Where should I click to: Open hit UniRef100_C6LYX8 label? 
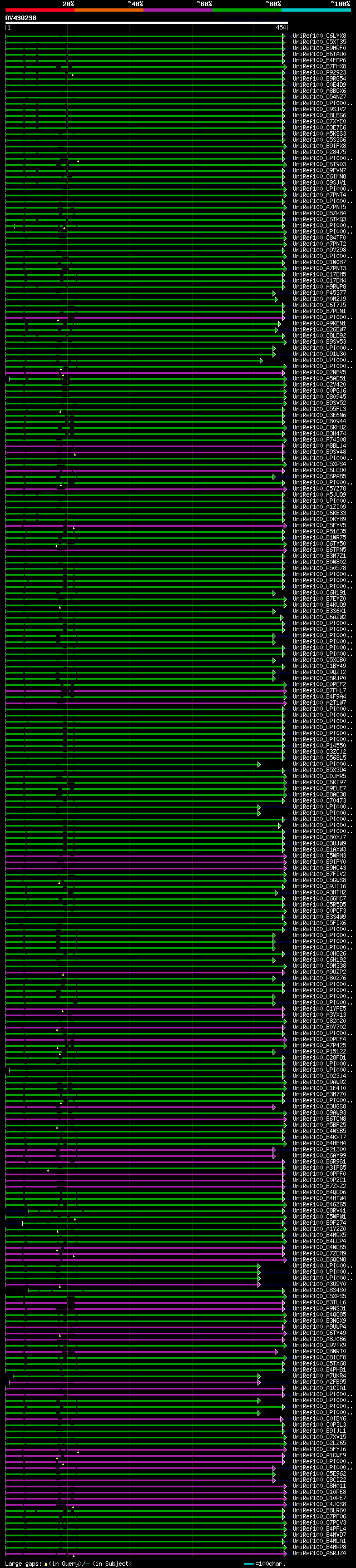319,36
